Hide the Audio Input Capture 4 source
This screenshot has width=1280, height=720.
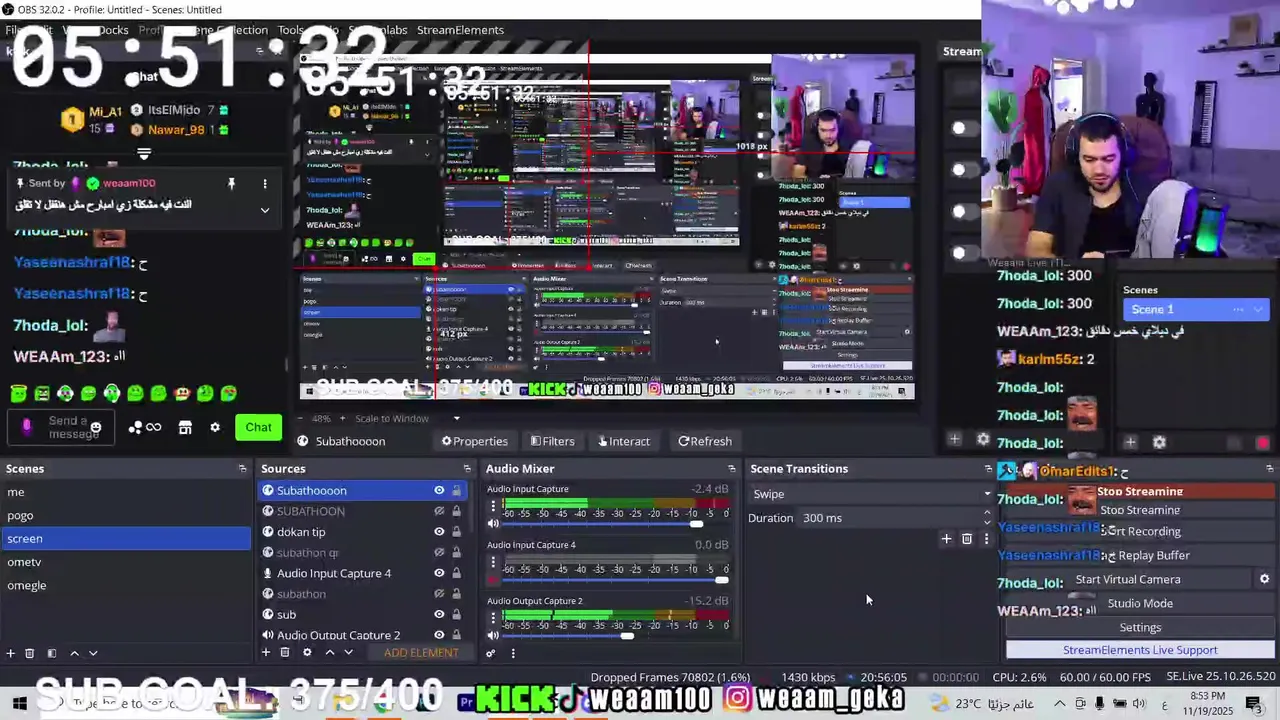(439, 573)
